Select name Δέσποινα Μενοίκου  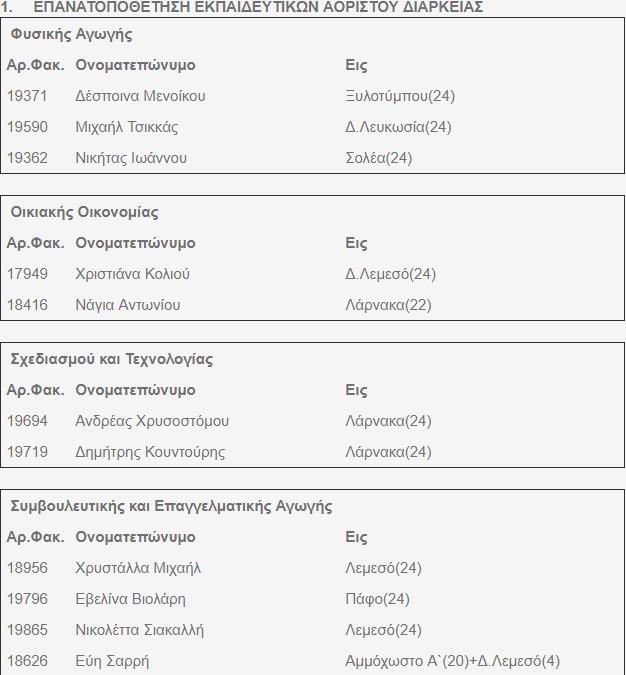point(140,96)
